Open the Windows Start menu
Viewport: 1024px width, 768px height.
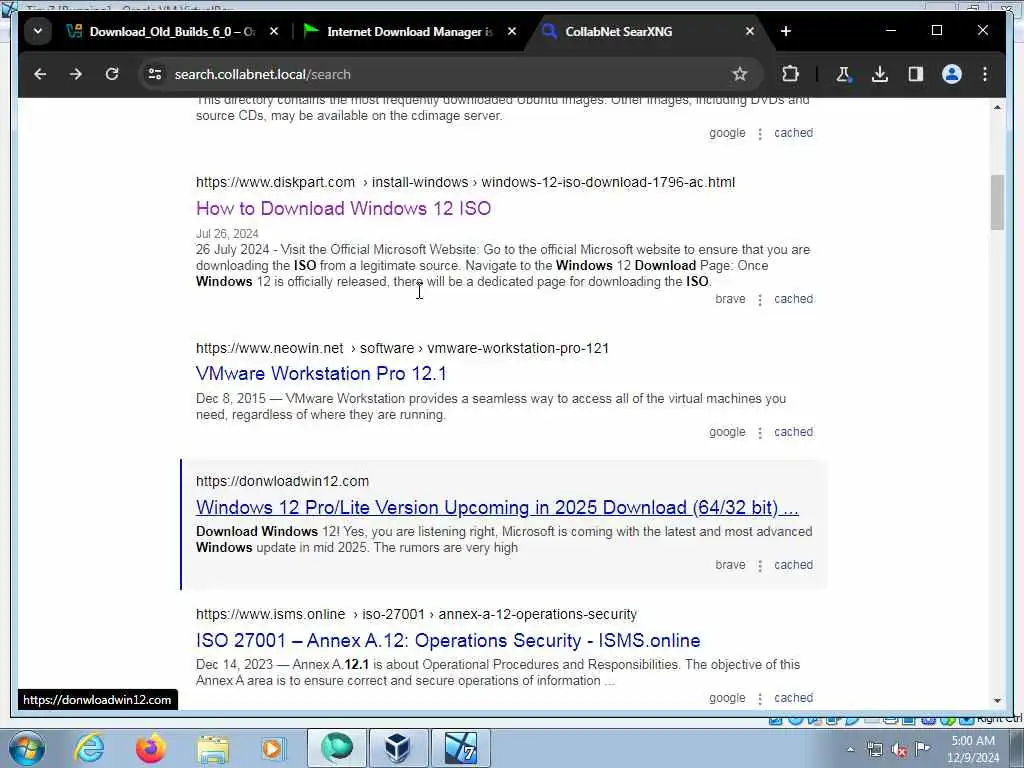(26, 748)
